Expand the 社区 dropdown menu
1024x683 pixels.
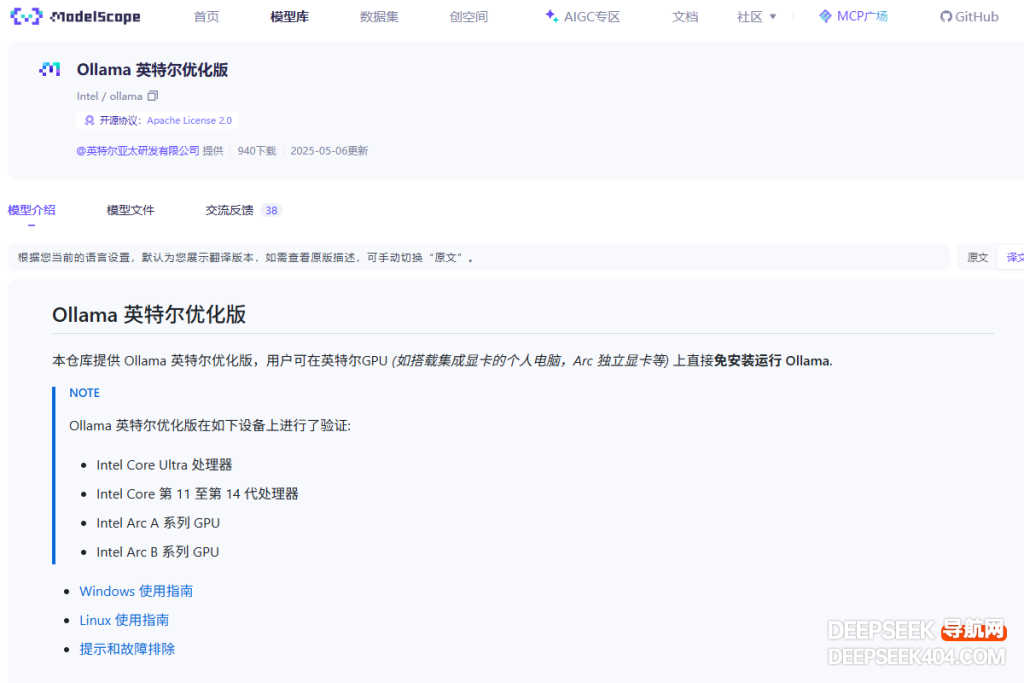coord(756,16)
